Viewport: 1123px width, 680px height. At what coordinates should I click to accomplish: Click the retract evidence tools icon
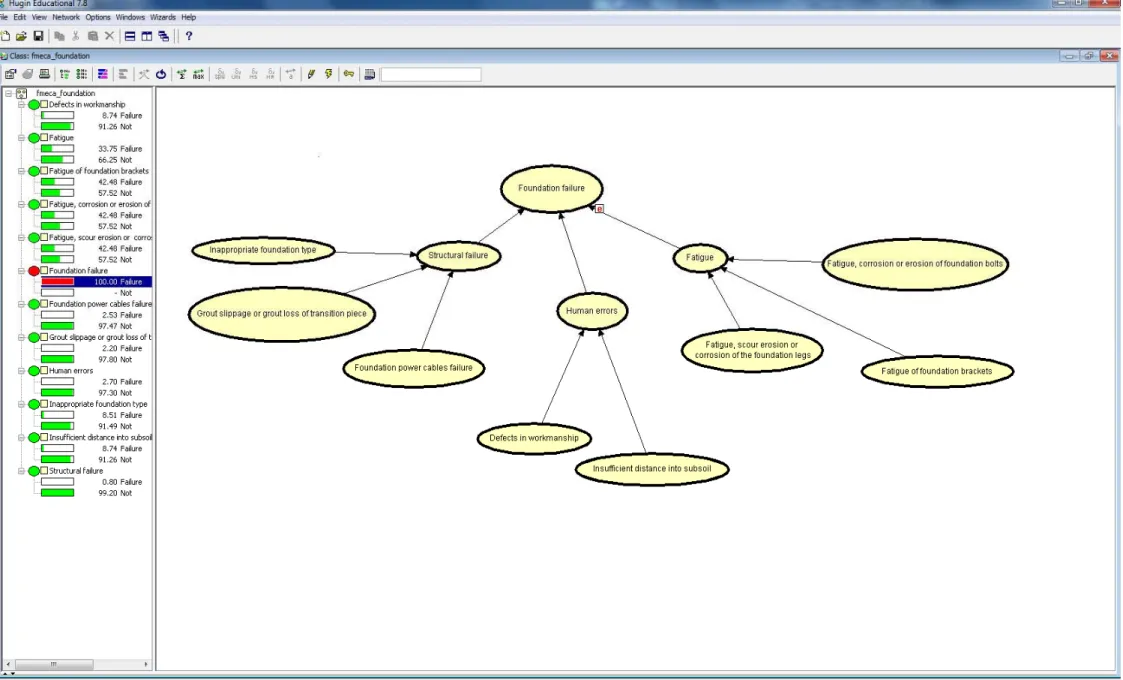point(144,74)
